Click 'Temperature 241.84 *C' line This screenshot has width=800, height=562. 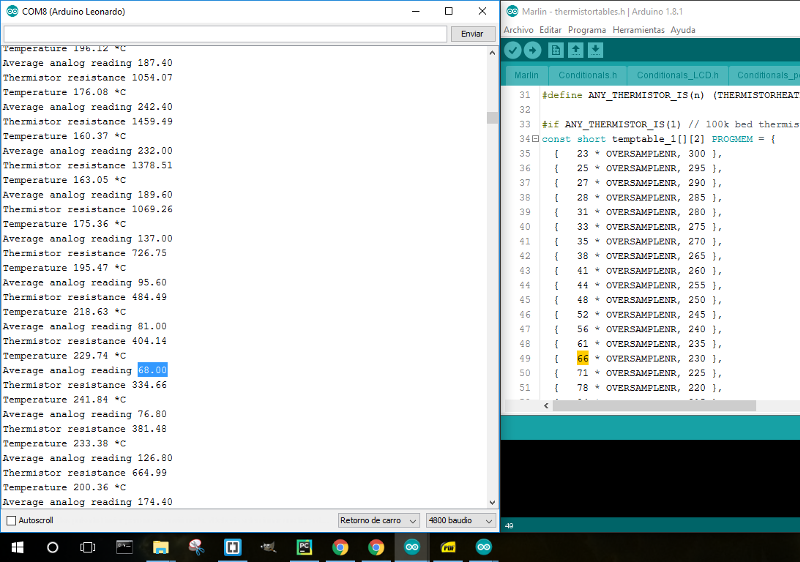[x=64, y=400]
